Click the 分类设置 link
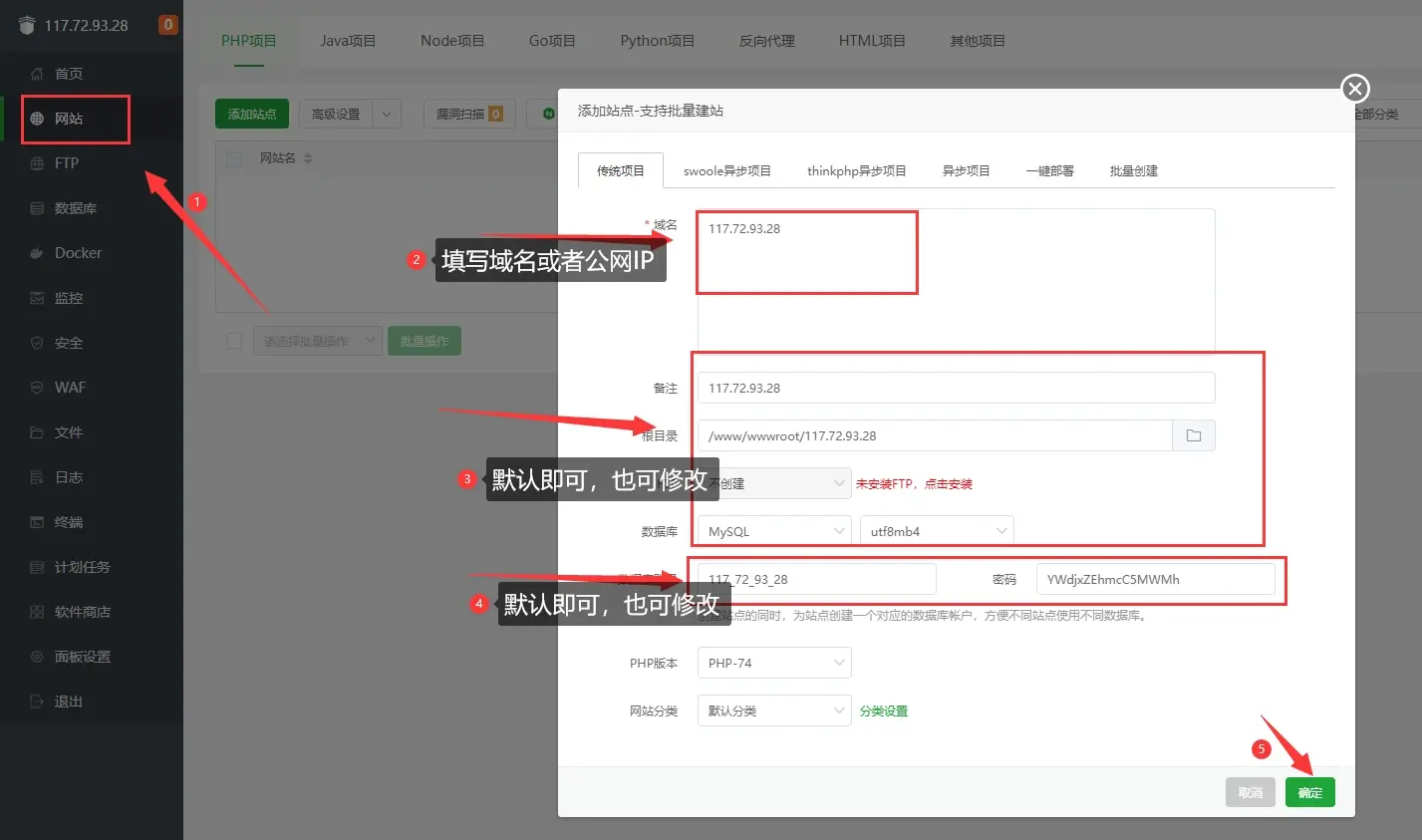Screen dimensions: 1422x840 point(883,710)
